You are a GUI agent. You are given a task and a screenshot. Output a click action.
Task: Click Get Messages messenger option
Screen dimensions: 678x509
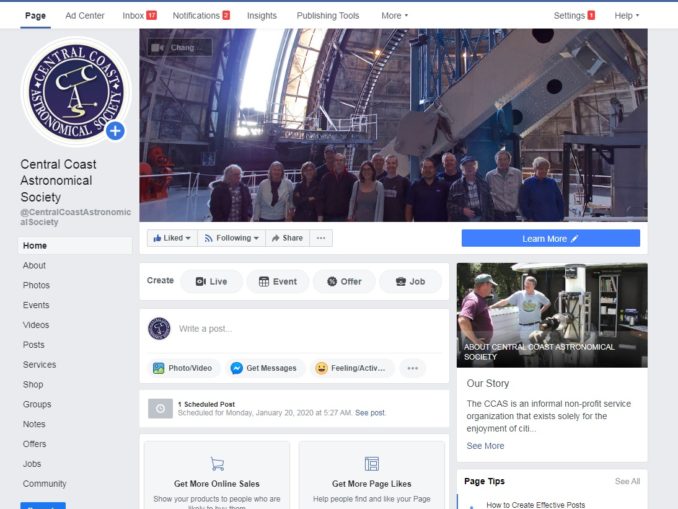(x=264, y=368)
